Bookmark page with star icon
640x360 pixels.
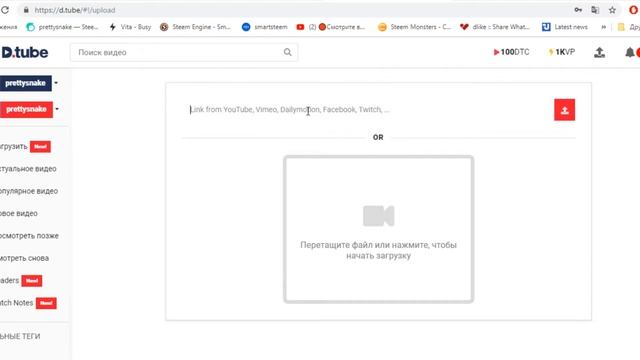(612, 10)
